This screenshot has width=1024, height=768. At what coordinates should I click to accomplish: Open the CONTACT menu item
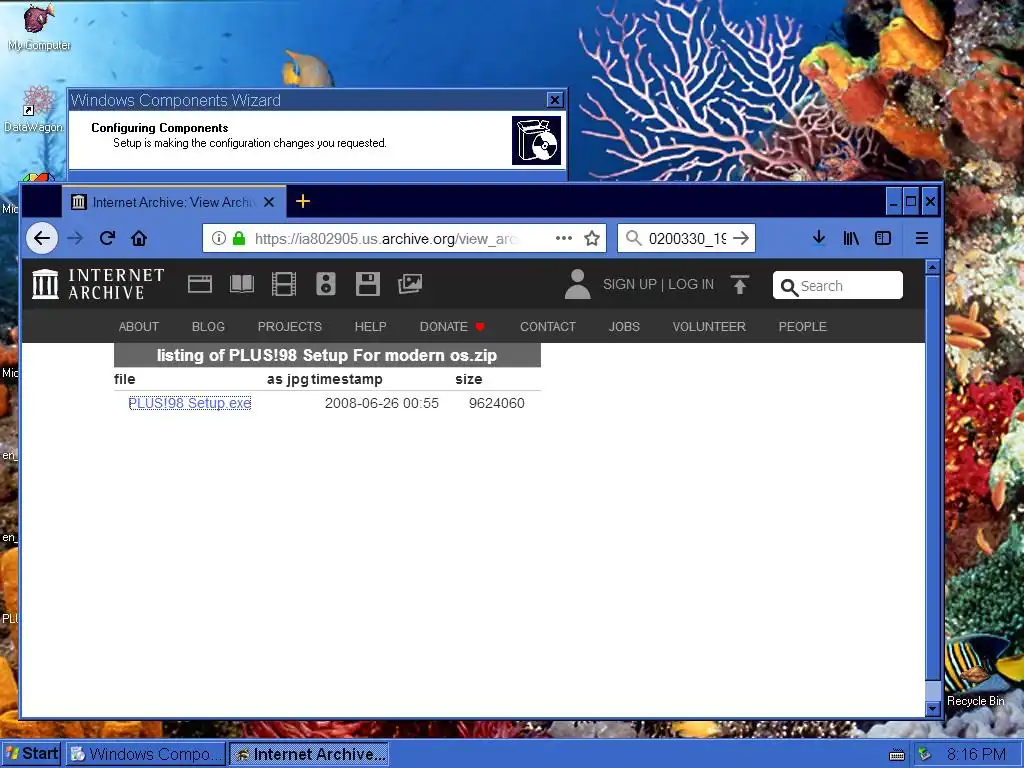tap(547, 327)
